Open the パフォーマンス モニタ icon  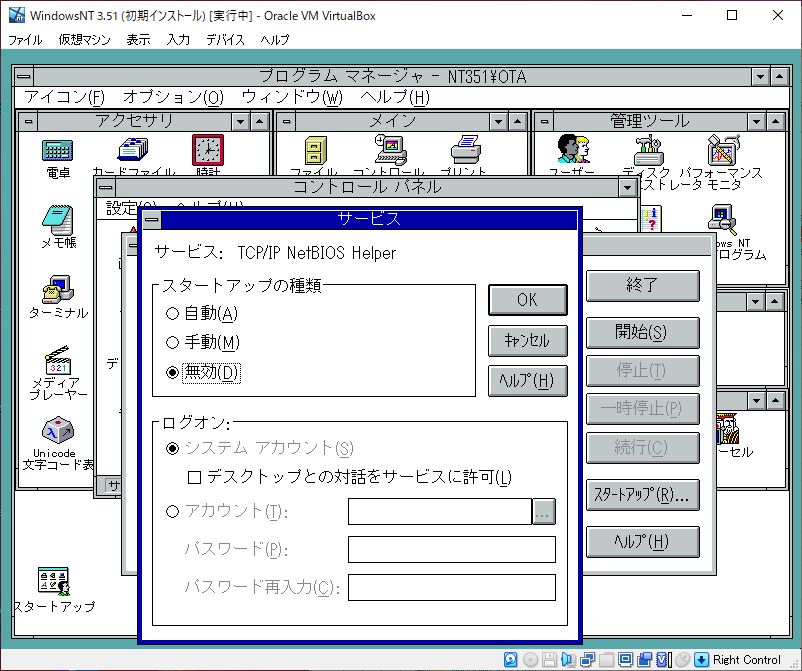[x=723, y=151]
